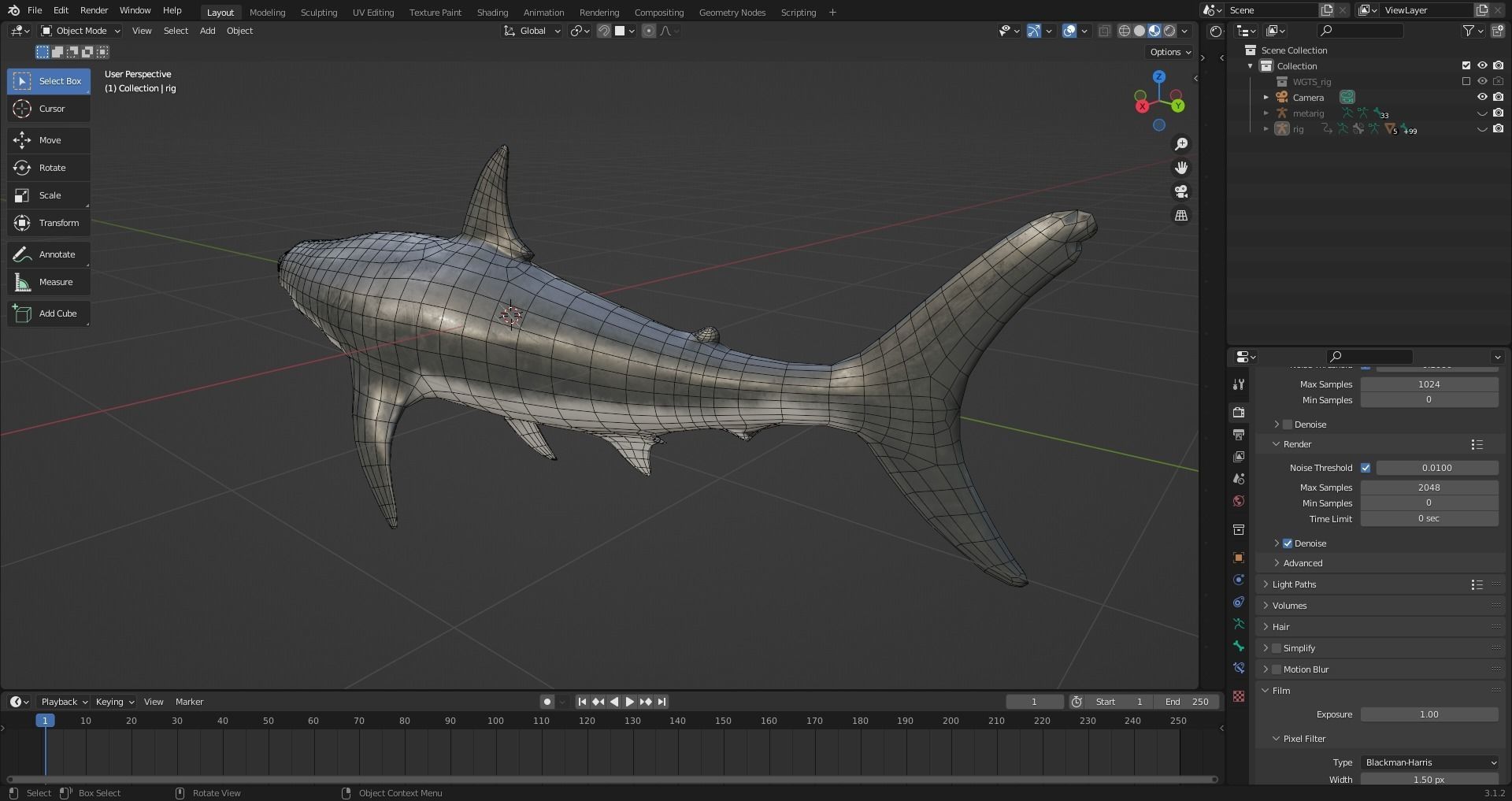The height and width of the screenshot is (801, 1512).
Task: Open the View Layer properties tab
Action: pyautogui.click(x=1239, y=457)
